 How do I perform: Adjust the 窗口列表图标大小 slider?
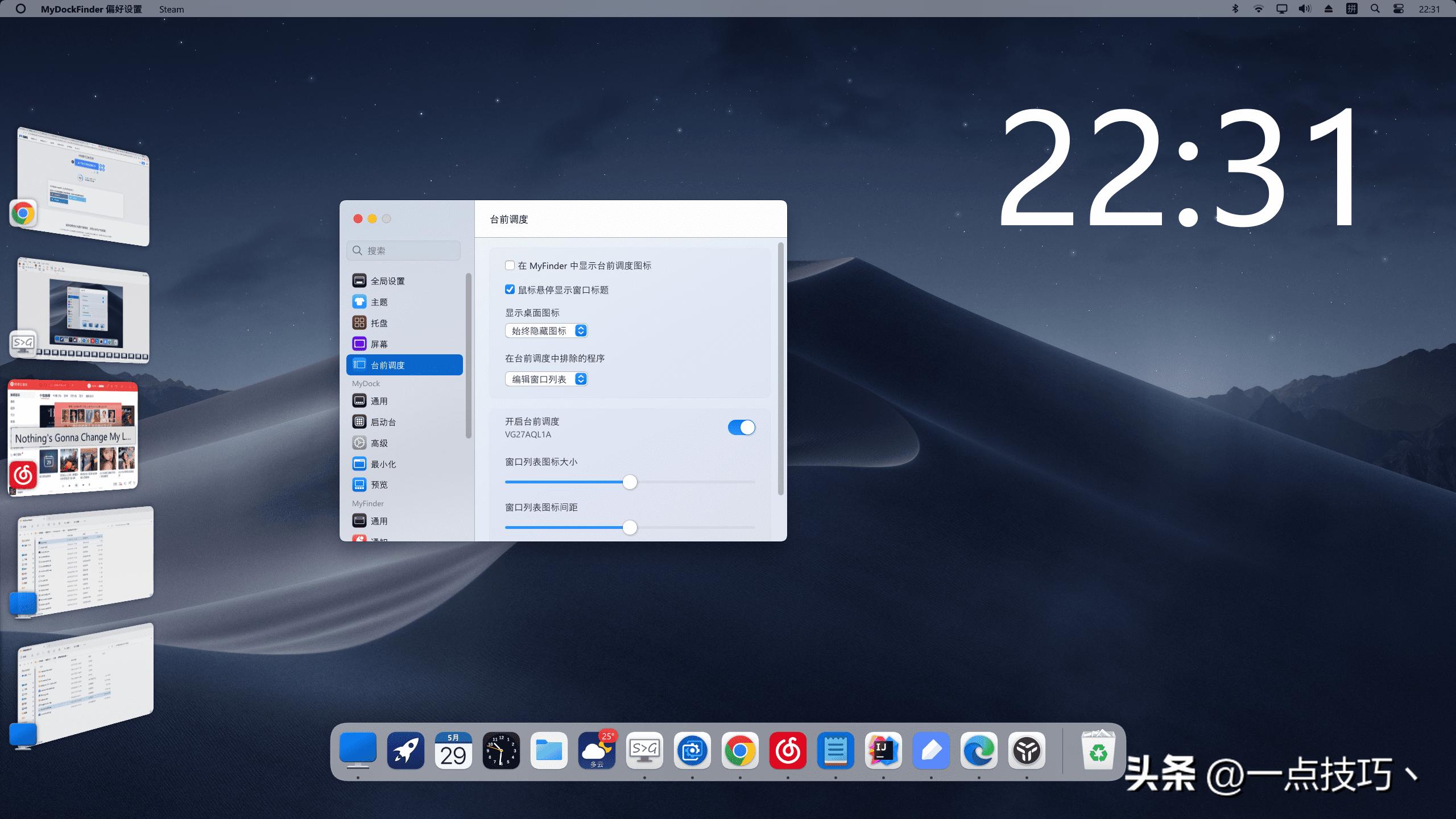point(630,482)
